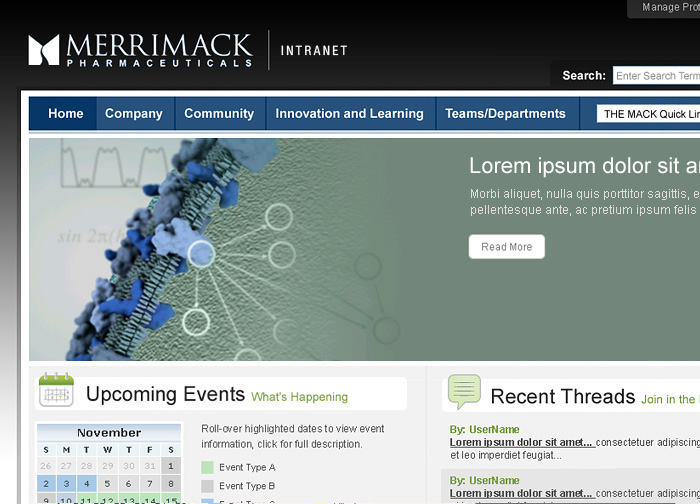Select November 1 on the calendar
The width and height of the screenshot is (700, 504).
[x=171, y=466]
